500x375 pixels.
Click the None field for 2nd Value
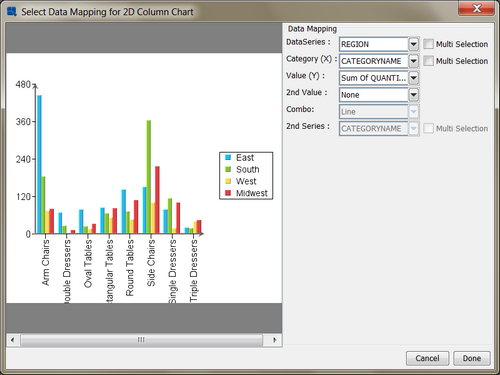[x=374, y=95]
